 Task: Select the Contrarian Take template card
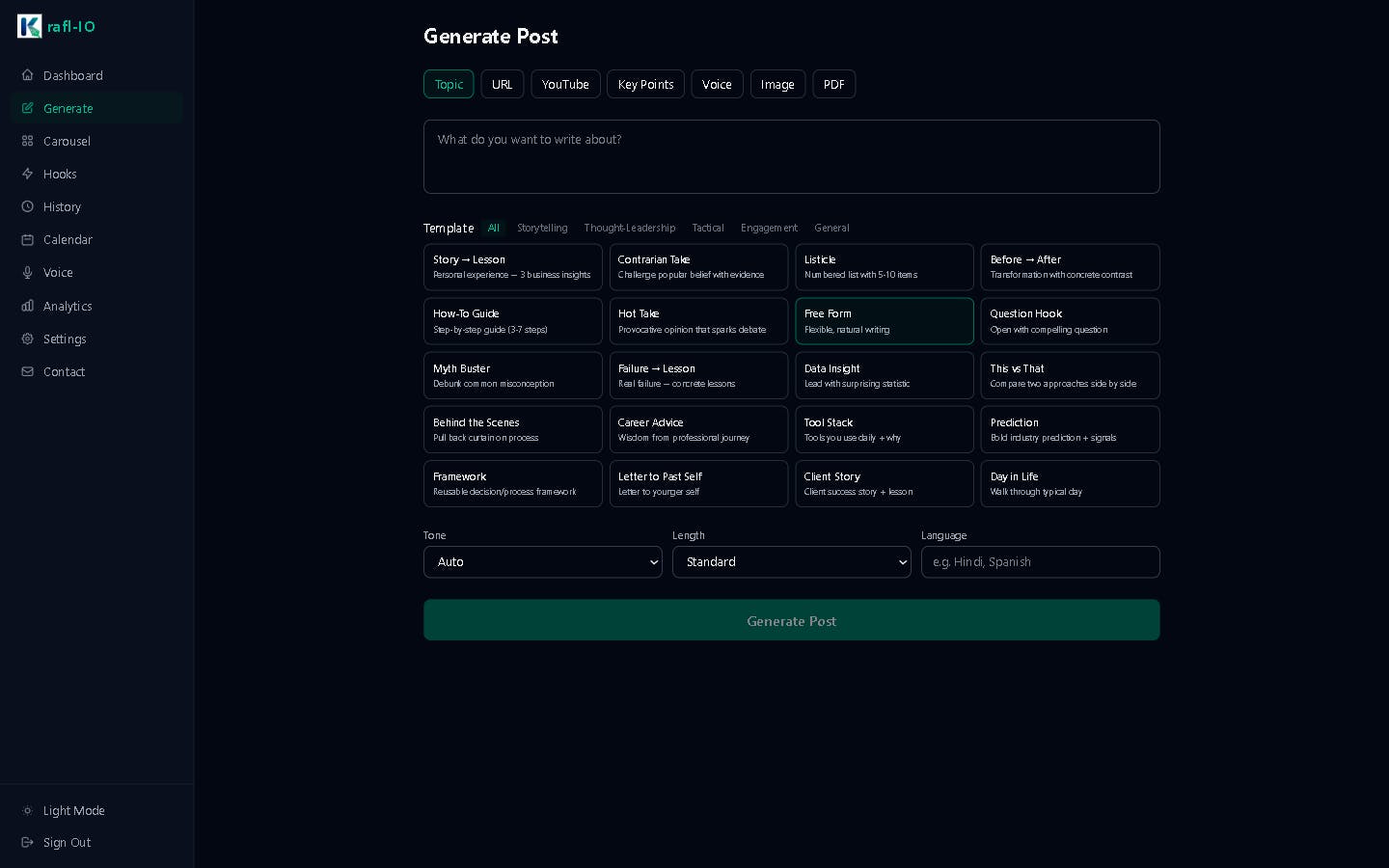(698, 267)
